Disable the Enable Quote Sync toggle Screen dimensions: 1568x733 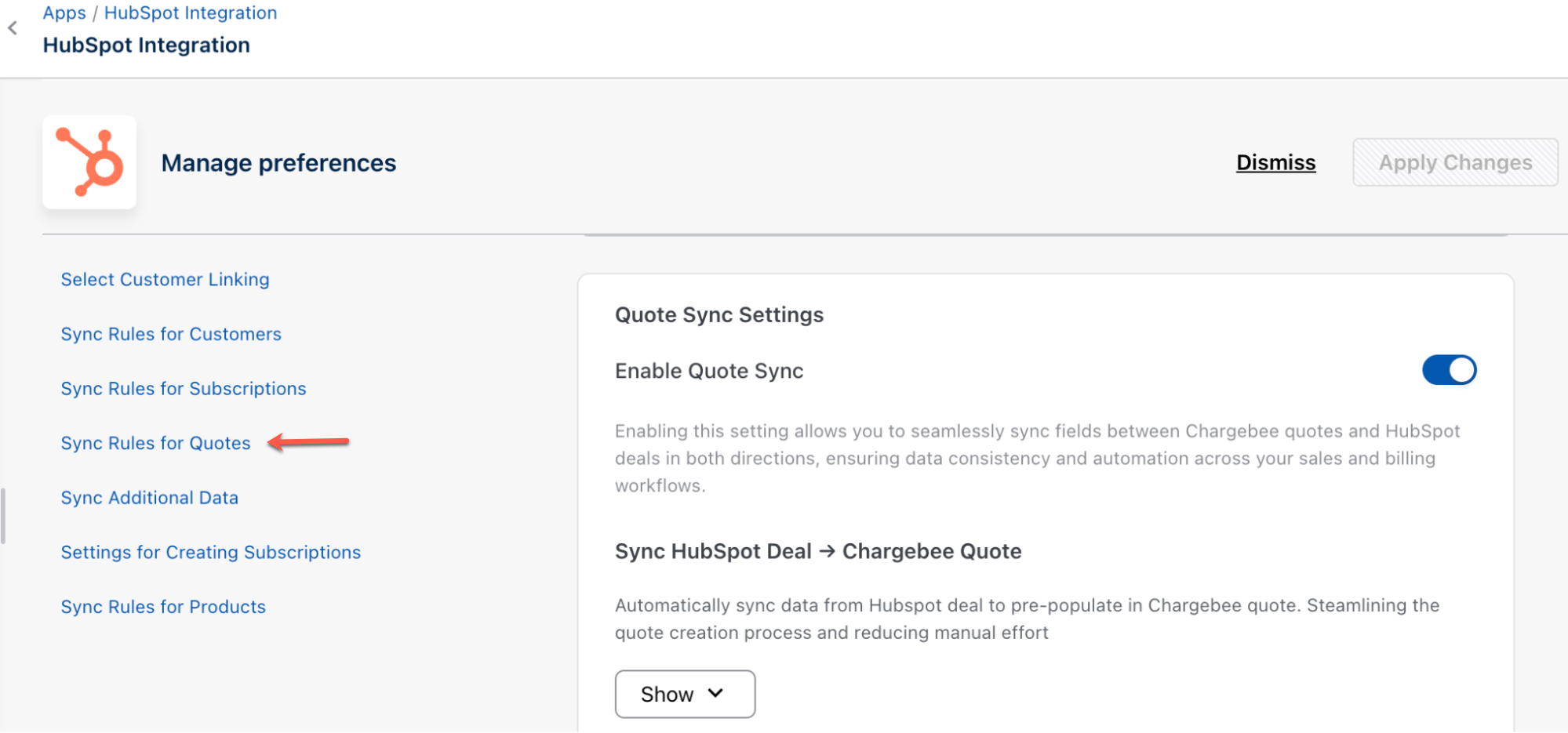[1449, 370]
